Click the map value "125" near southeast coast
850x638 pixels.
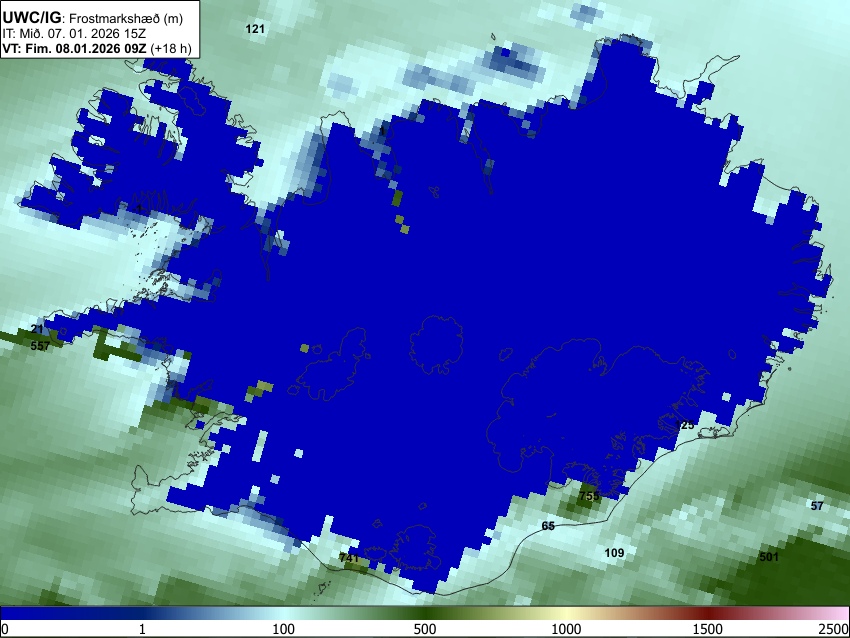[685, 425]
